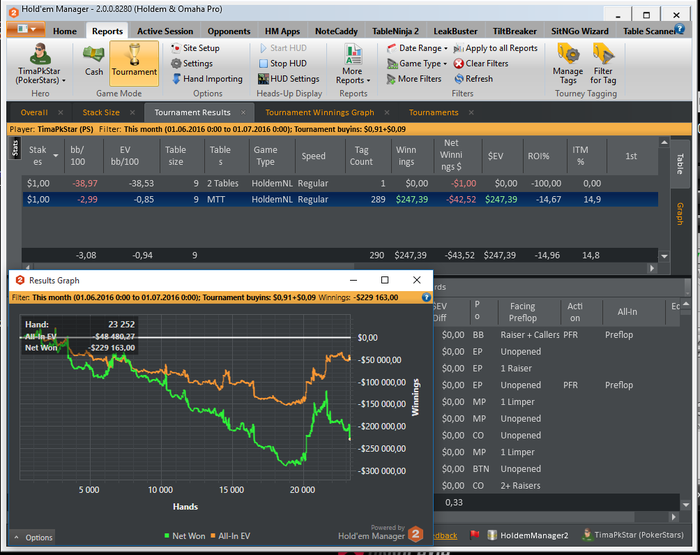The width and height of the screenshot is (700, 555).
Task: Sort by Stakes column header
Action: pyautogui.click(x=41, y=156)
